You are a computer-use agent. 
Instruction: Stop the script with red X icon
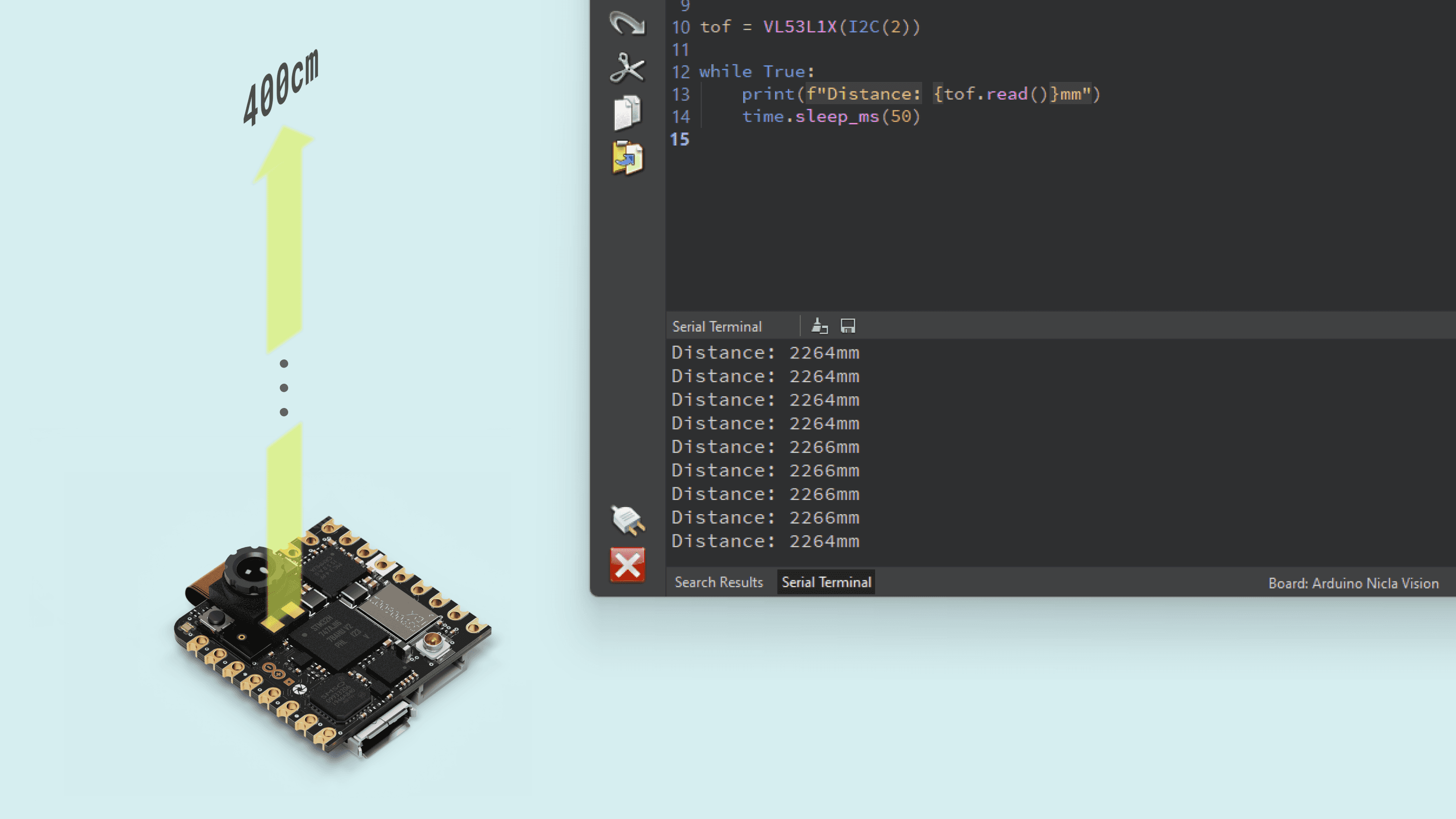coord(627,564)
